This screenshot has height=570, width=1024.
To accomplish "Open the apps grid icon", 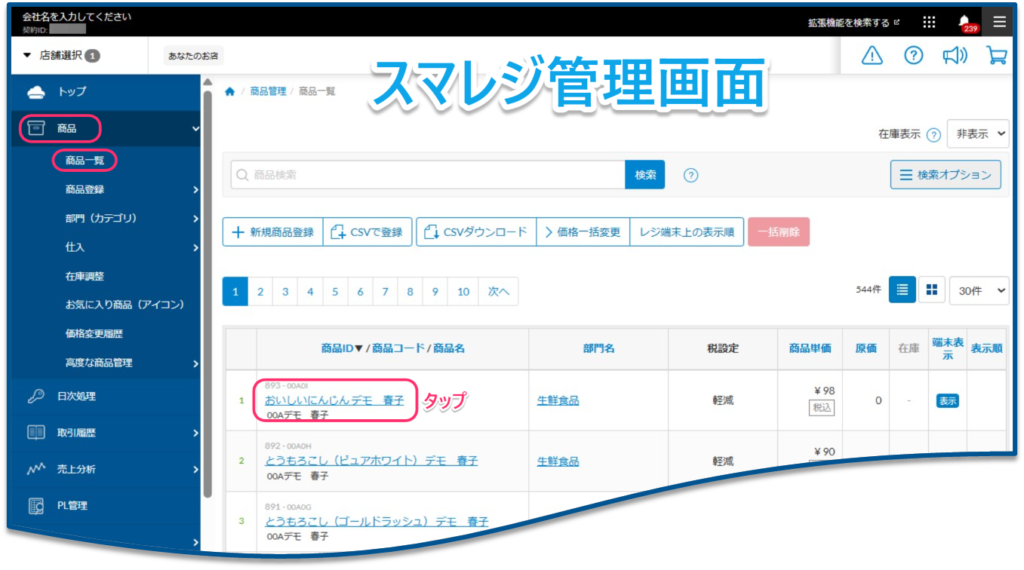I will pos(929,22).
